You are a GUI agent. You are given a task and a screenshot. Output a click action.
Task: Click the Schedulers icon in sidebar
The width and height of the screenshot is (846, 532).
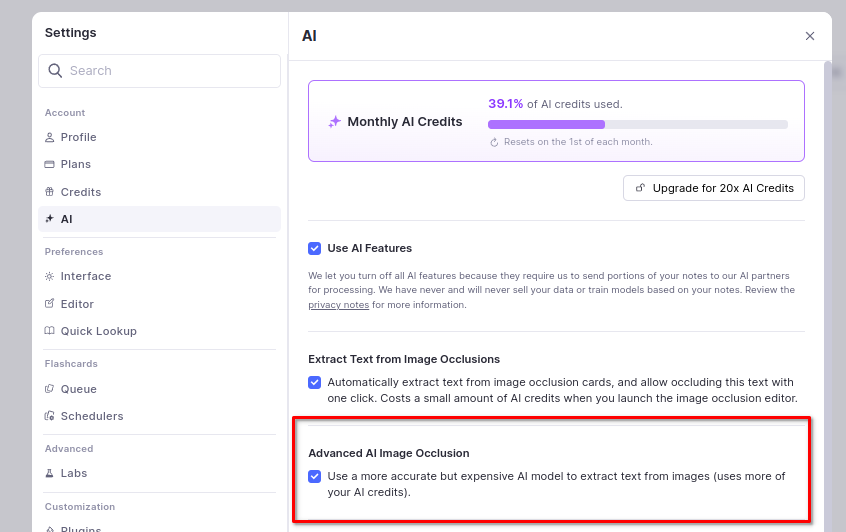click(x=50, y=416)
